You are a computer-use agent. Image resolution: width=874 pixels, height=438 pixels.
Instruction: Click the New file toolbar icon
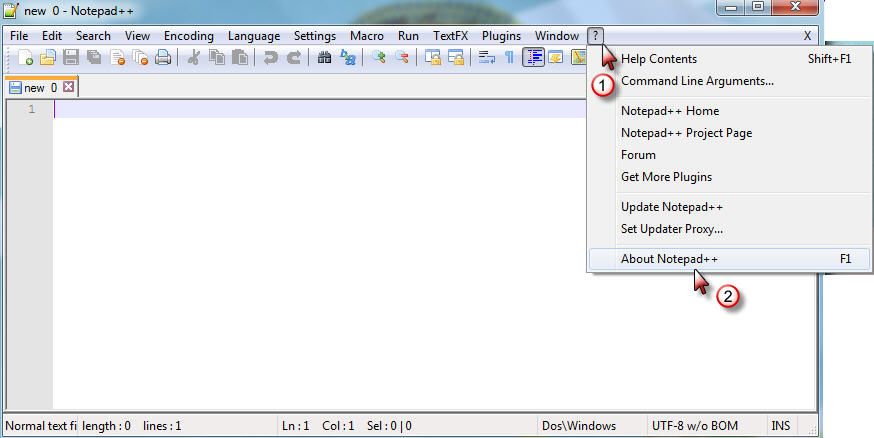click(25, 57)
